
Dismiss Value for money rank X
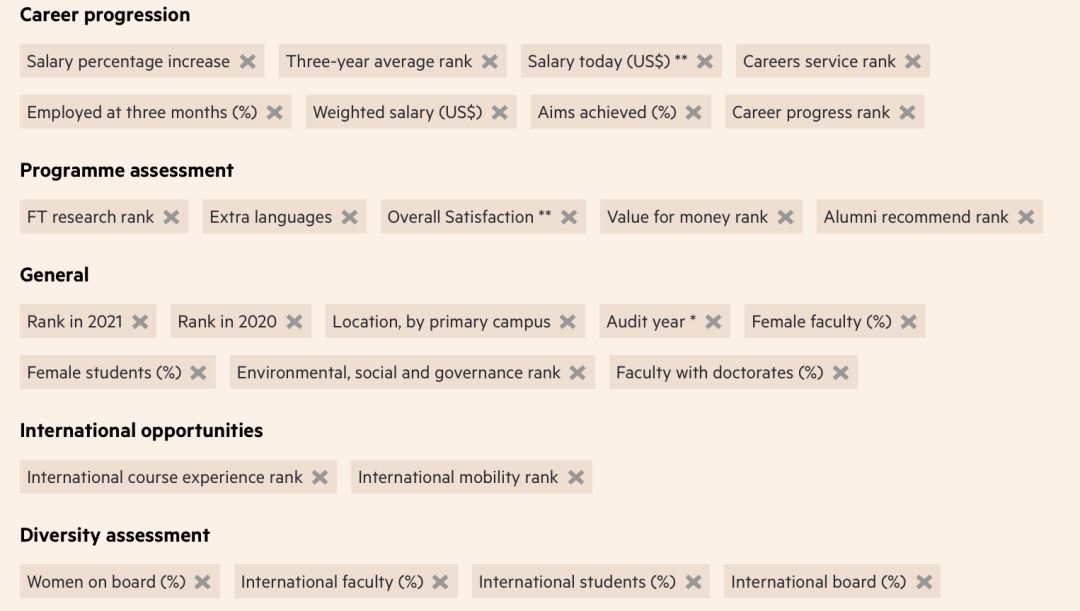pyautogui.click(x=785, y=217)
